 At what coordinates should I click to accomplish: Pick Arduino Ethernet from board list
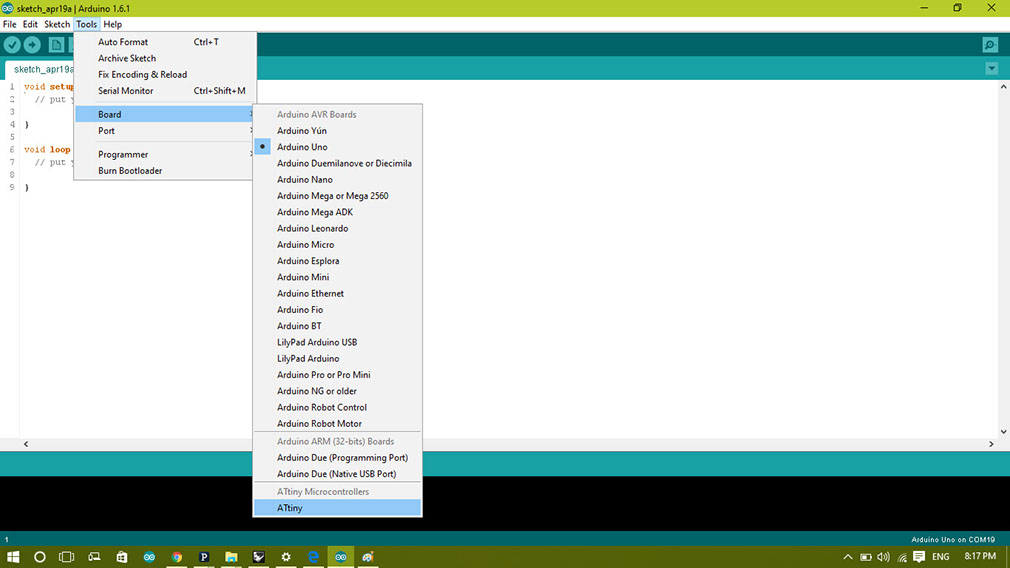(338, 293)
